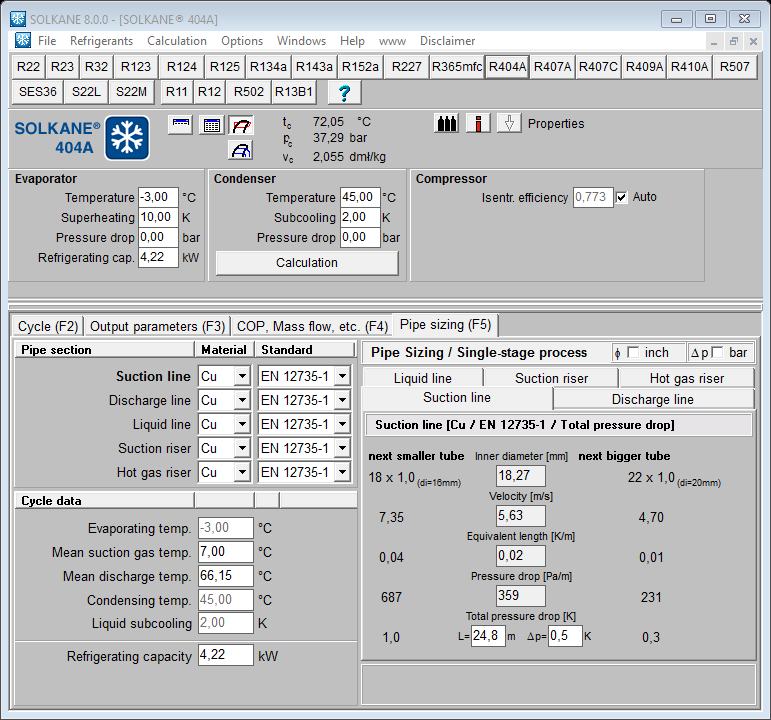This screenshot has width=771, height=720.
Task: Open the red information icon
Action: [478, 123]
